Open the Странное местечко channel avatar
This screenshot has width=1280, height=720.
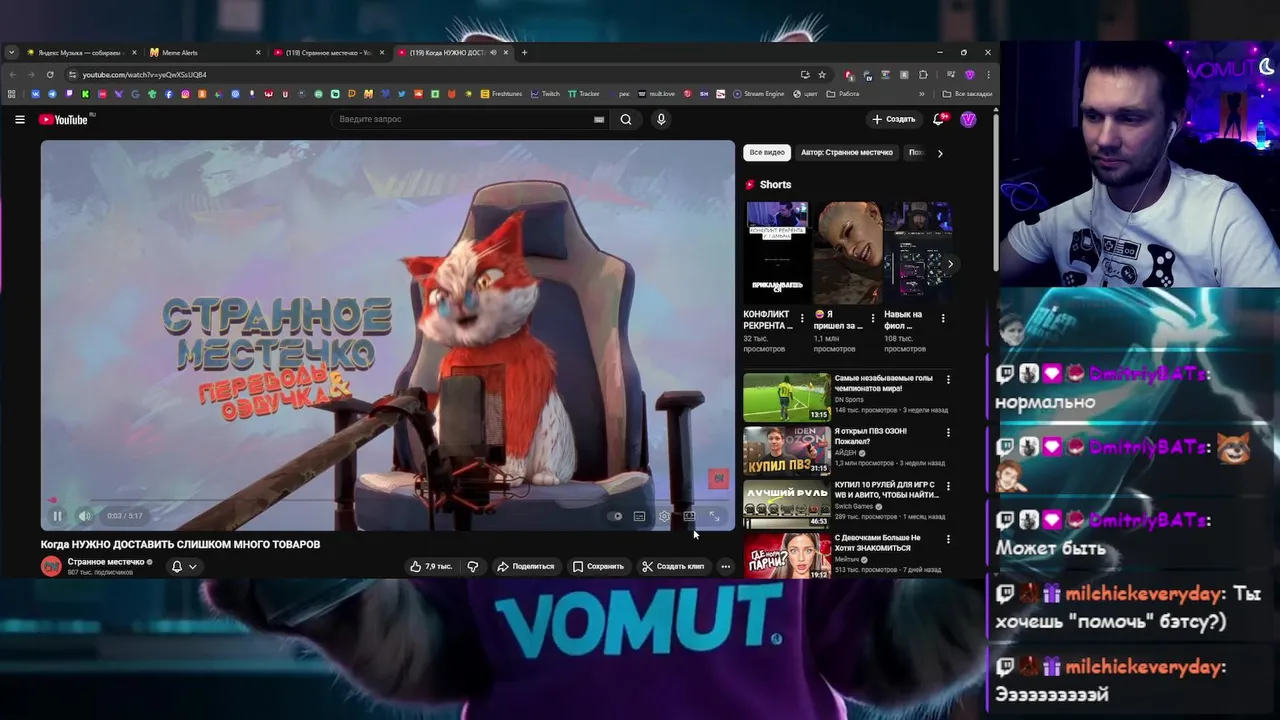click(51, 566)
